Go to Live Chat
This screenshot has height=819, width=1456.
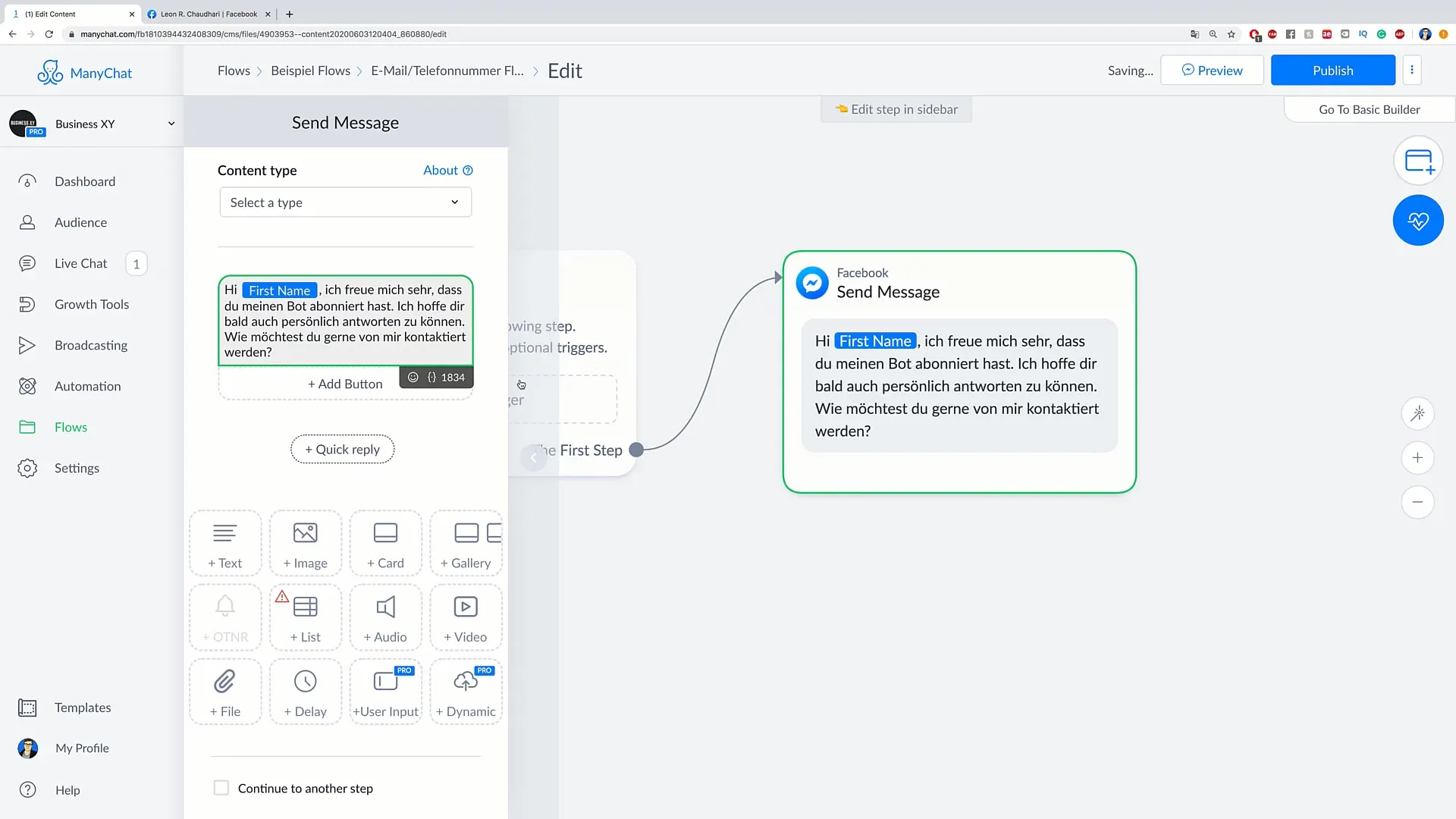tap(81, 263)
